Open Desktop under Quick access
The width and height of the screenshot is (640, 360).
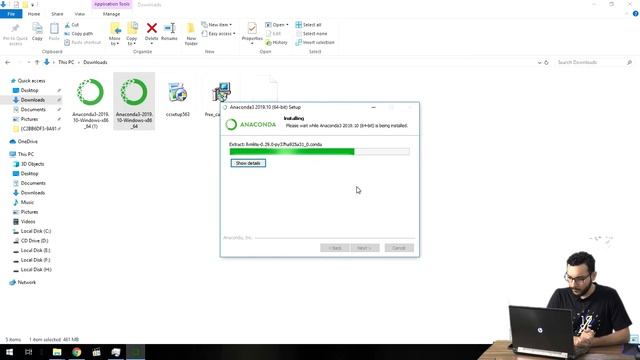29,90
